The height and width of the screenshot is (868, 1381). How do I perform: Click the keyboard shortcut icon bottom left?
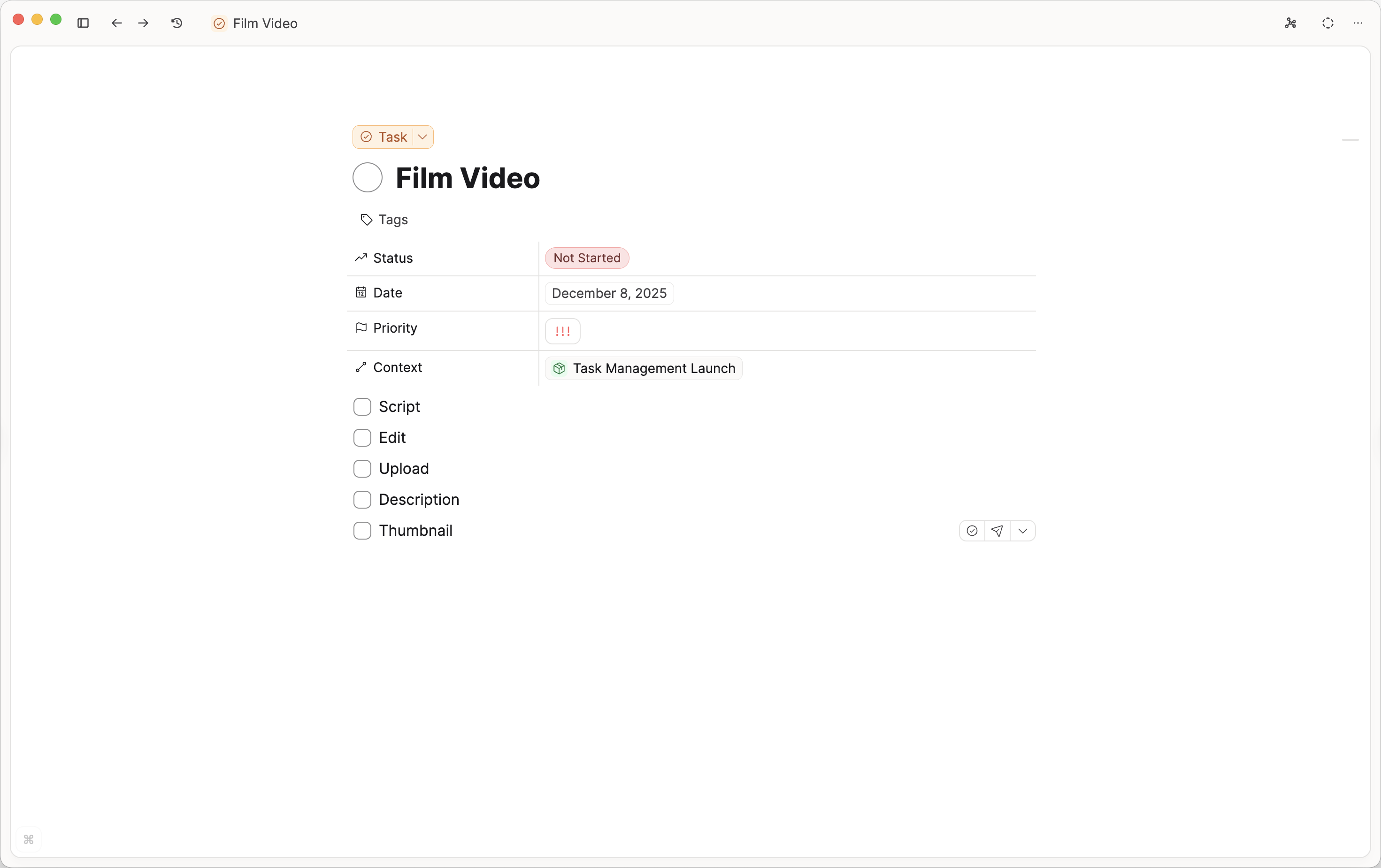29,840
